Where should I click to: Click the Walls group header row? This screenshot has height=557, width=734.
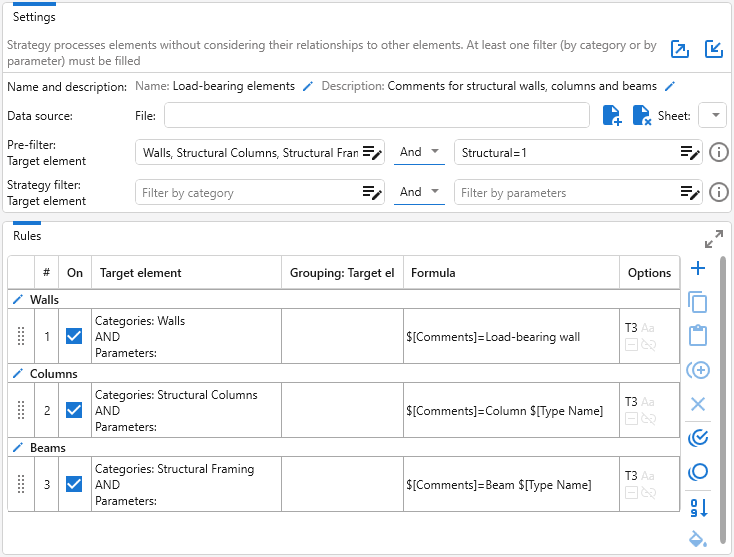tap(344, 300)
